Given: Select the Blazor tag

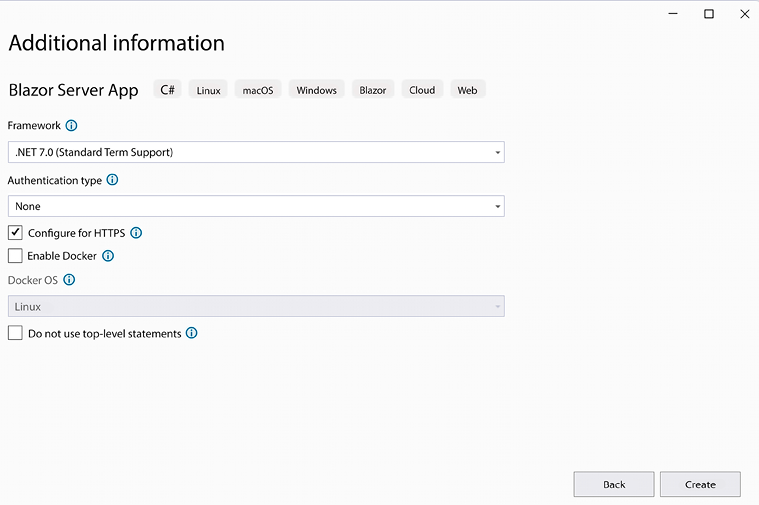Looking at the screenshot, I should tap(373, 90).
